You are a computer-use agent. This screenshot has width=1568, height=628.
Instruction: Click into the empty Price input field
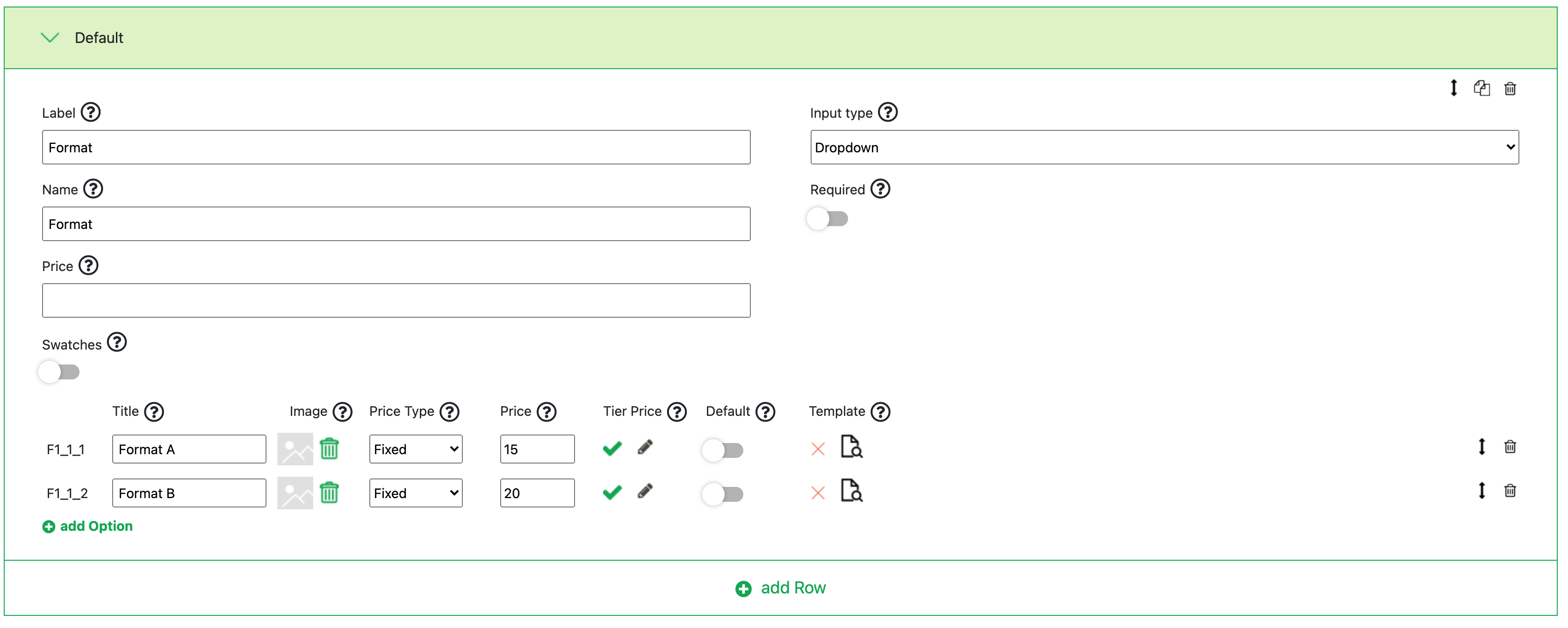coord(396,300)
